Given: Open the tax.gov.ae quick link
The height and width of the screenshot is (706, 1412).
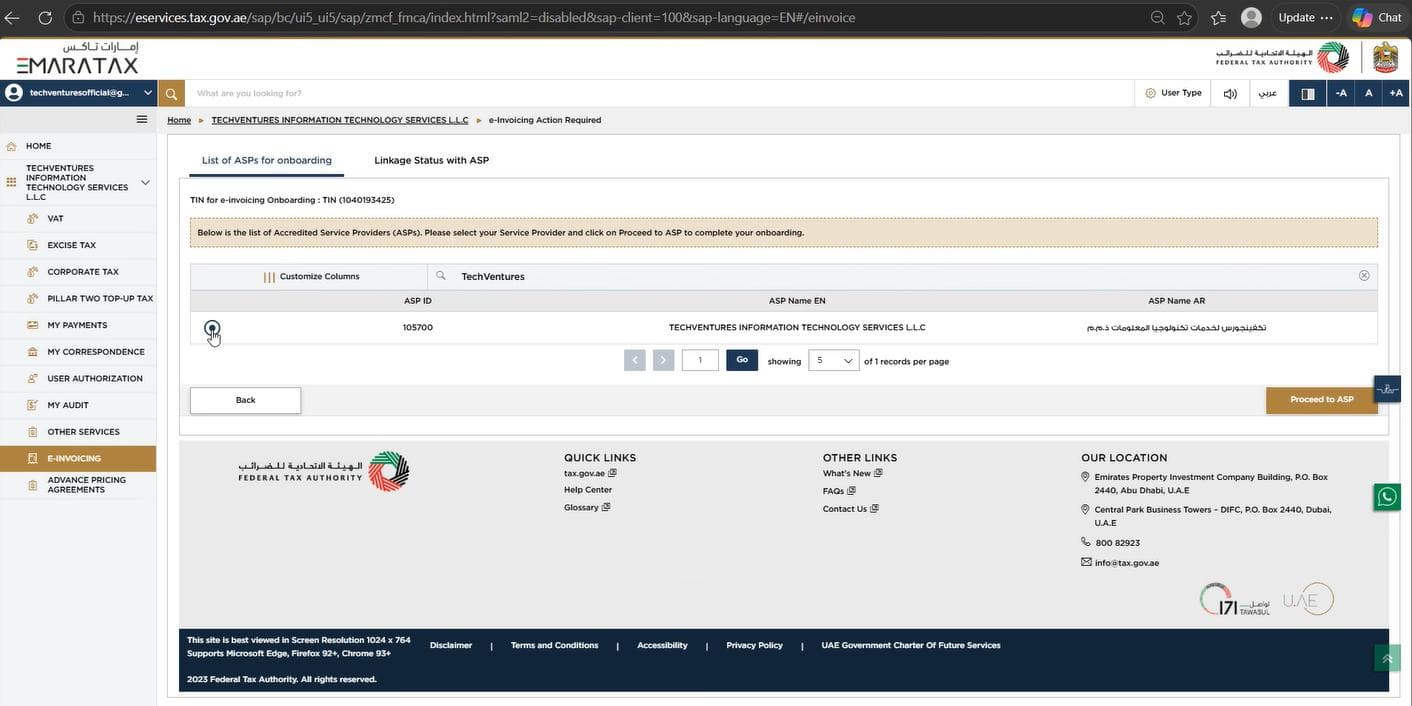Looking at the screenshot, I should pos(590,473).
